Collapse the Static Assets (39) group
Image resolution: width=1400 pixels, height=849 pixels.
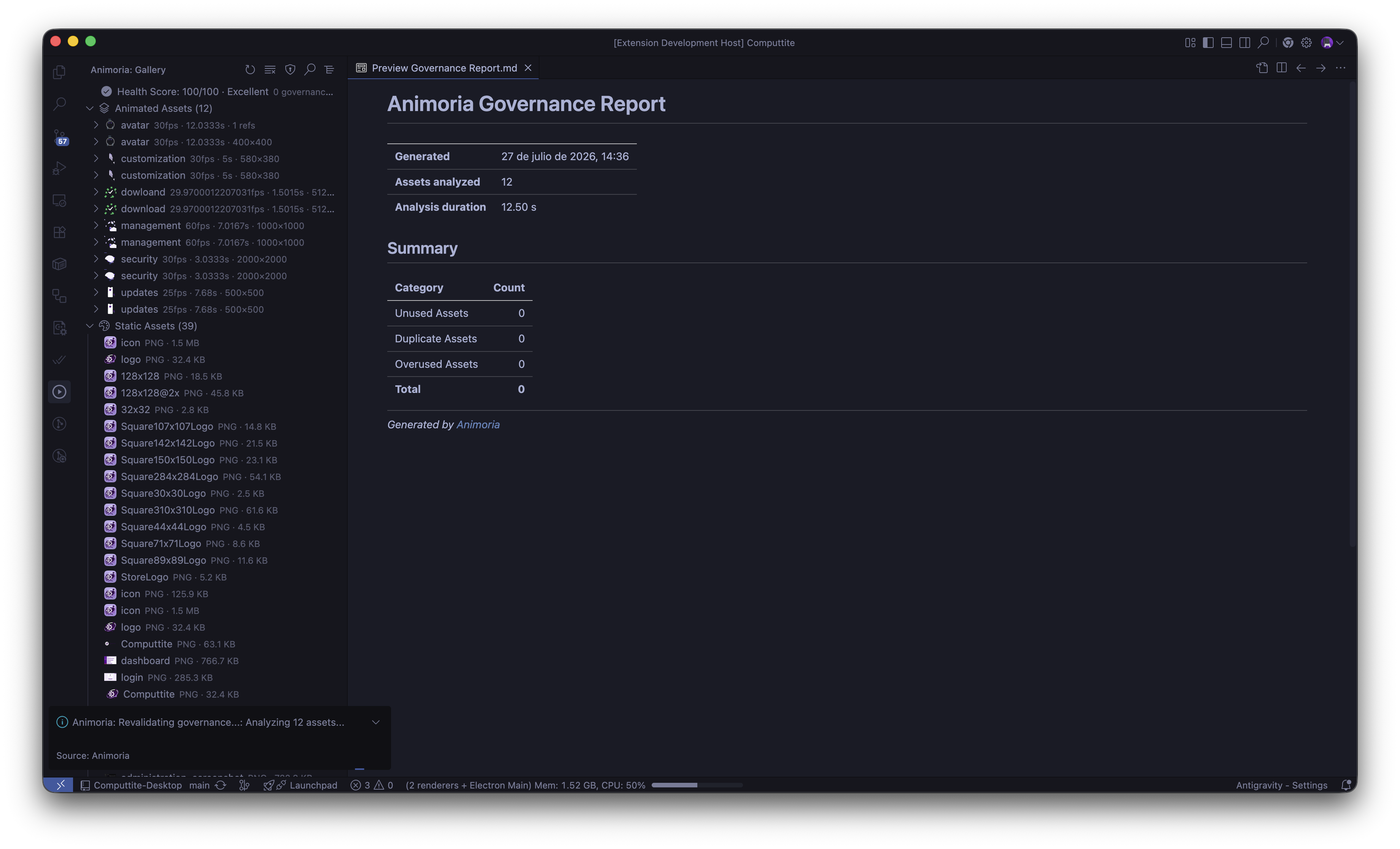(x=90, y=326)
